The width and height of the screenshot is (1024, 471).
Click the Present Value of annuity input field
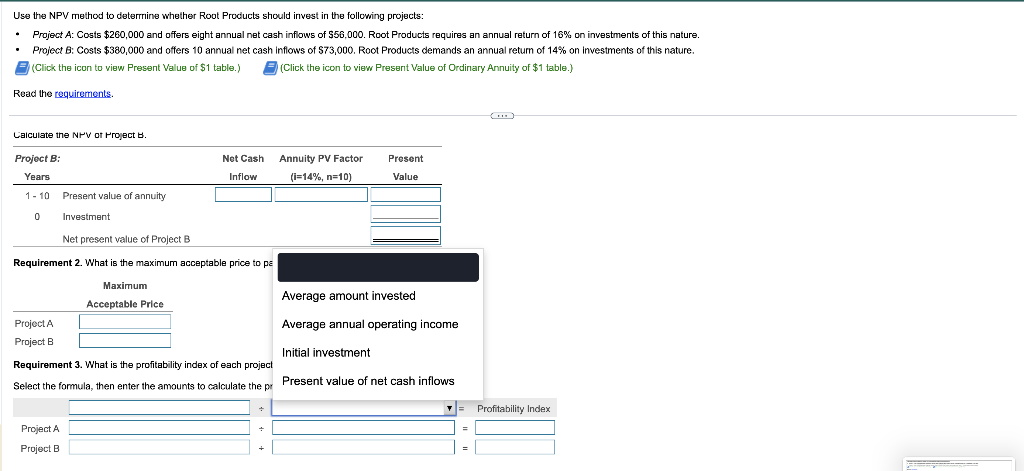pos(406,195)
